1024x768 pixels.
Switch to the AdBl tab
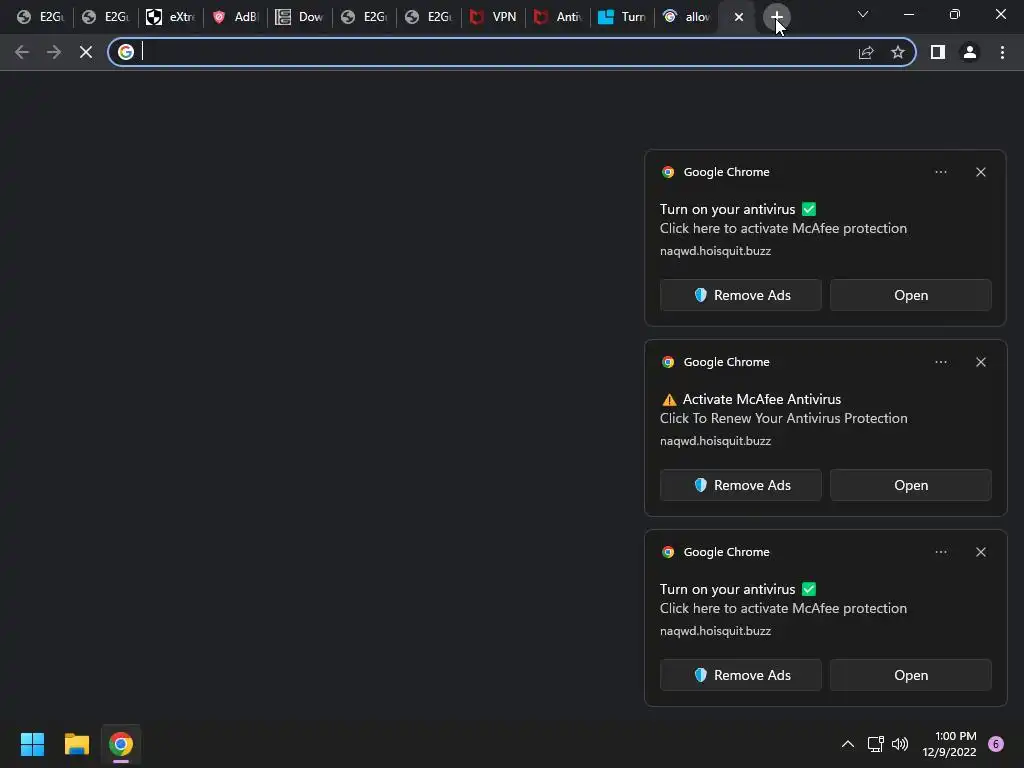[x=236, y=17]
